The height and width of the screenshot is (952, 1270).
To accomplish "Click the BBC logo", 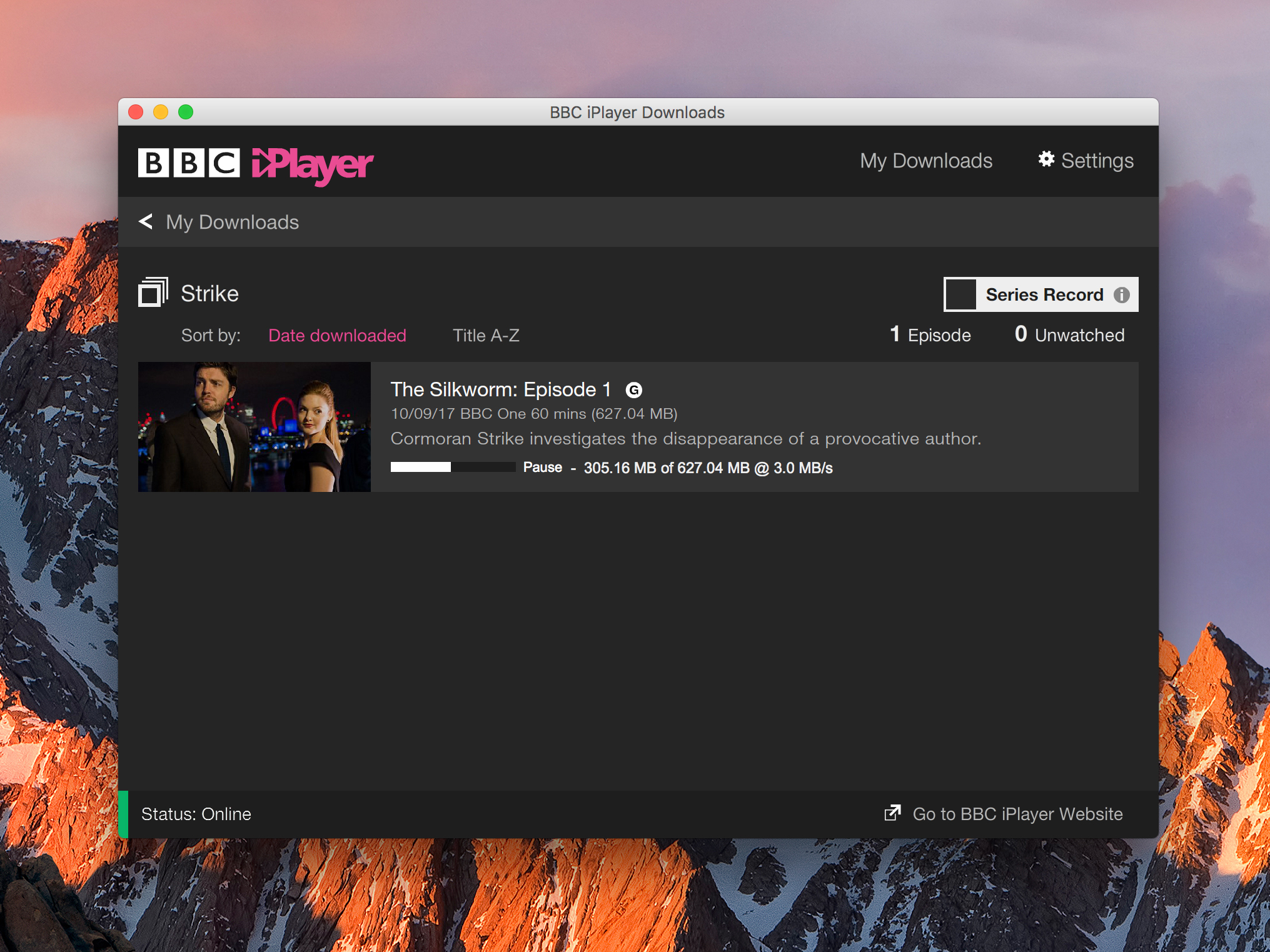I will (189, 163).
